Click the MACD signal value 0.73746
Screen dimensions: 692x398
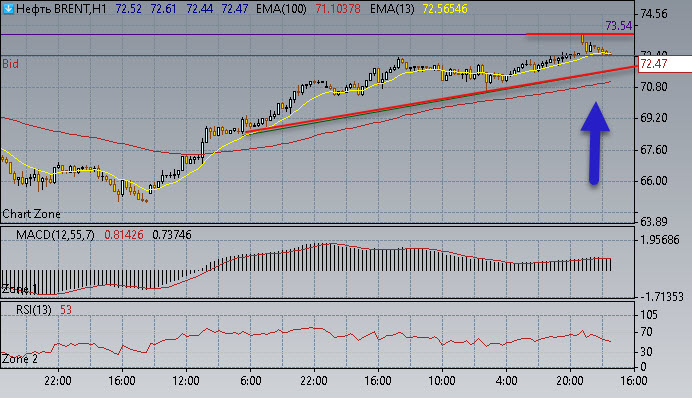click(172, 235)
